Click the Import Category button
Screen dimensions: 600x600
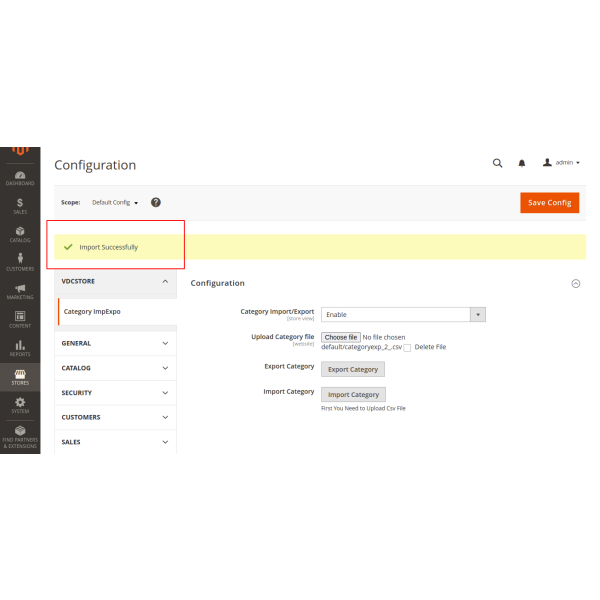click(353, 394)
